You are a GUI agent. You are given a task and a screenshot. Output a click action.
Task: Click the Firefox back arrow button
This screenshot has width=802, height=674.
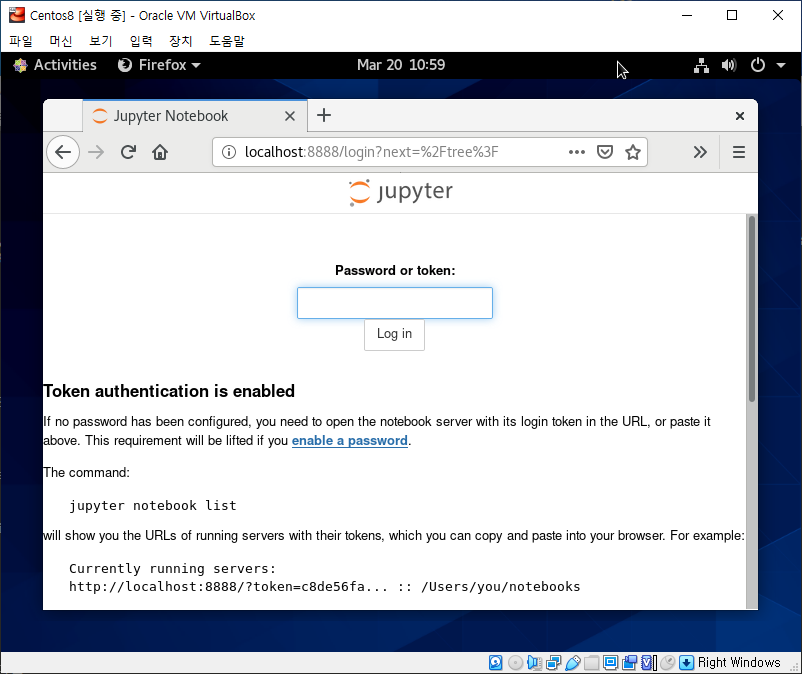click(x=63, y=152)
